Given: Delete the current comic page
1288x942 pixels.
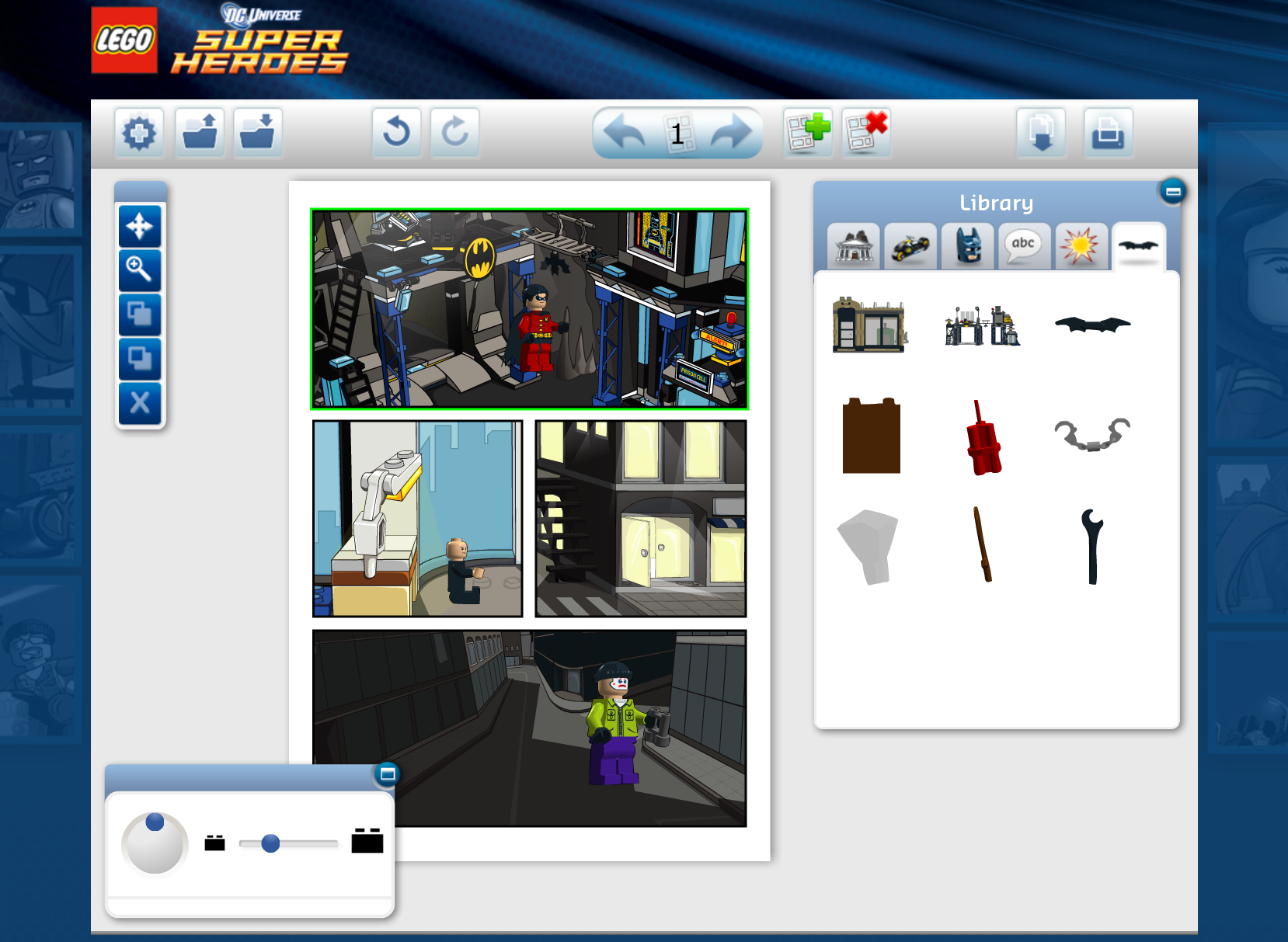Looking at the screenshot, I should click(x=866, y=132).
